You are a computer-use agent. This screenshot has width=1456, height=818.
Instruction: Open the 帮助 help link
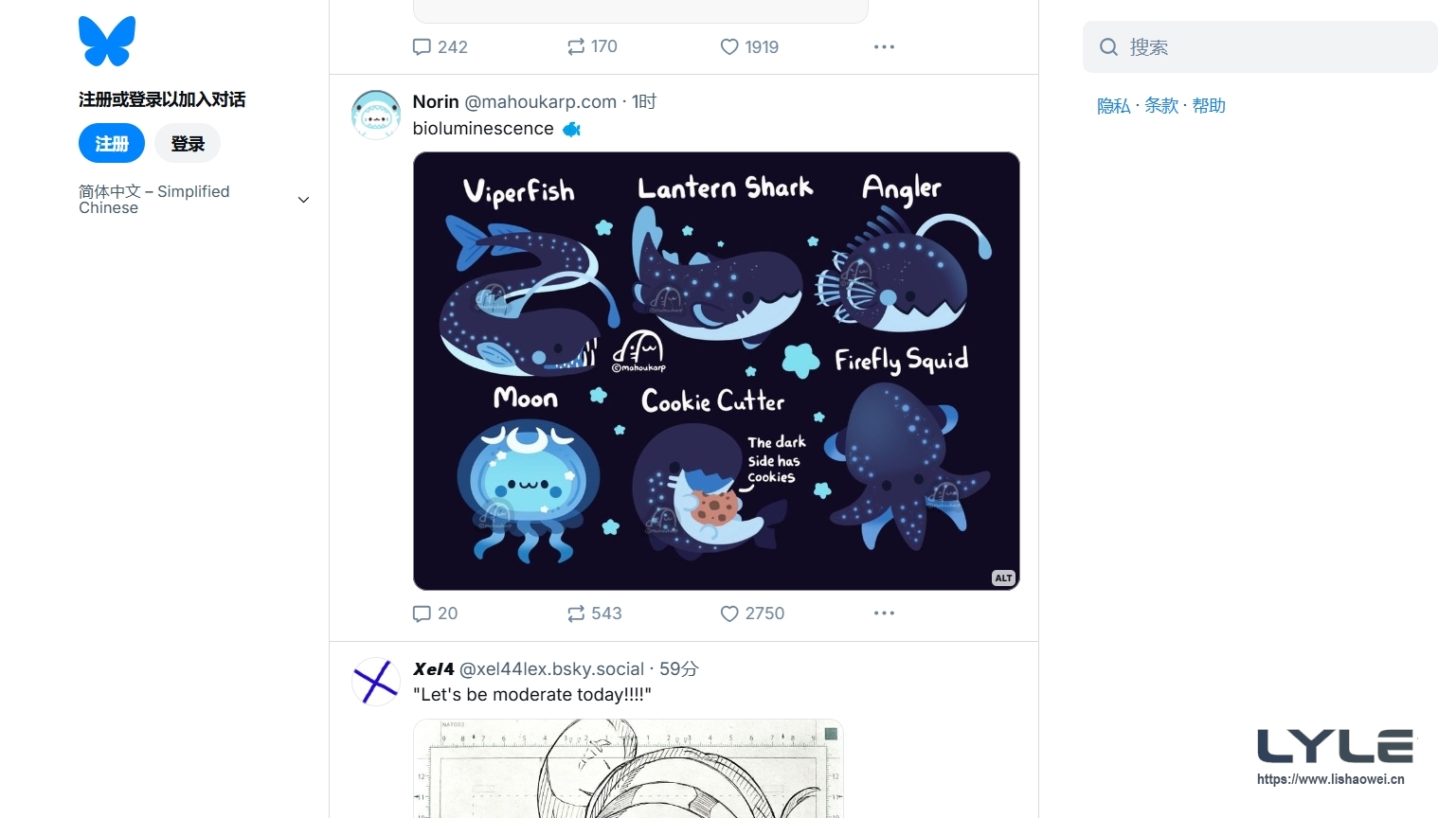1209,106
